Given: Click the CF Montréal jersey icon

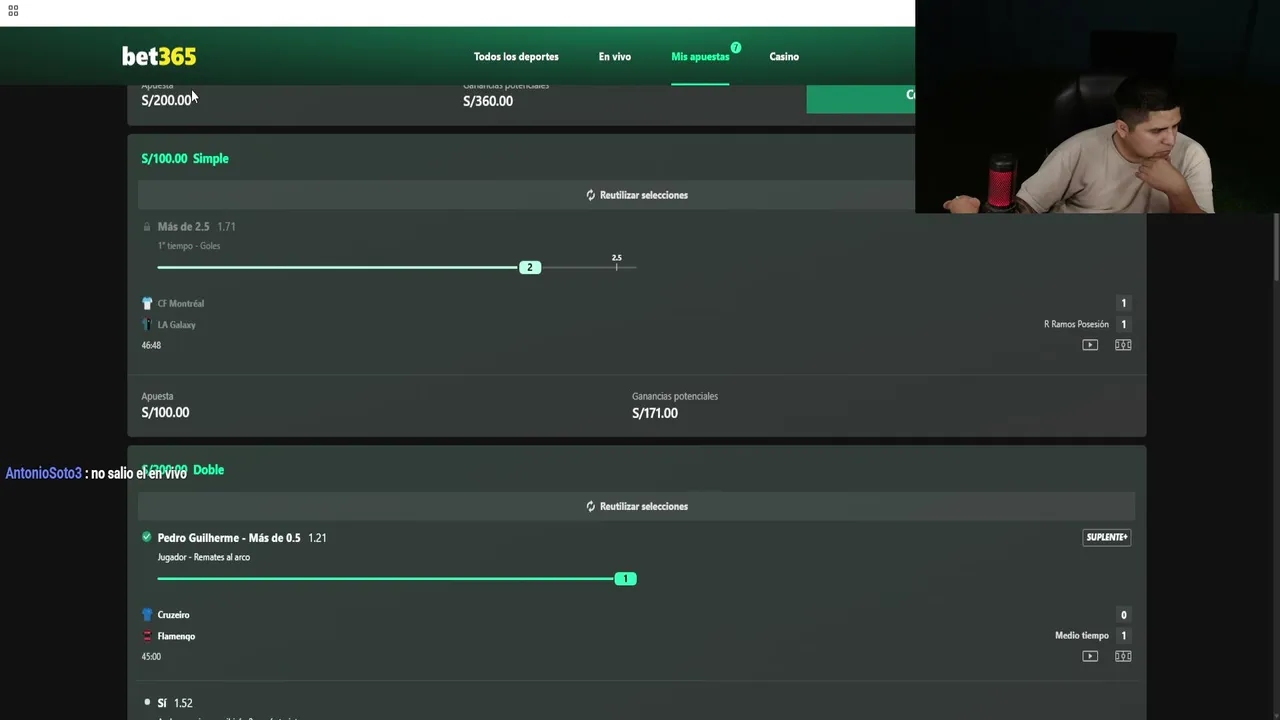Looking at the screenshot, I should pos(147,303).
